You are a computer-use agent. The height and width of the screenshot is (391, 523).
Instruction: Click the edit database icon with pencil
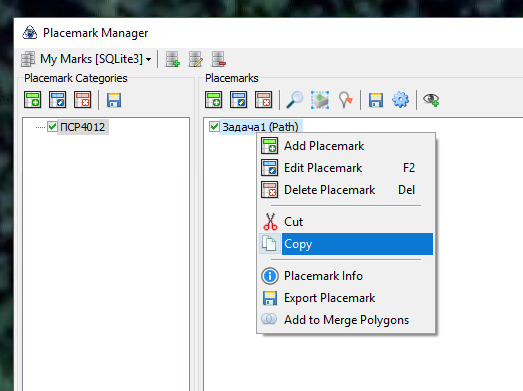pos(195,59)
